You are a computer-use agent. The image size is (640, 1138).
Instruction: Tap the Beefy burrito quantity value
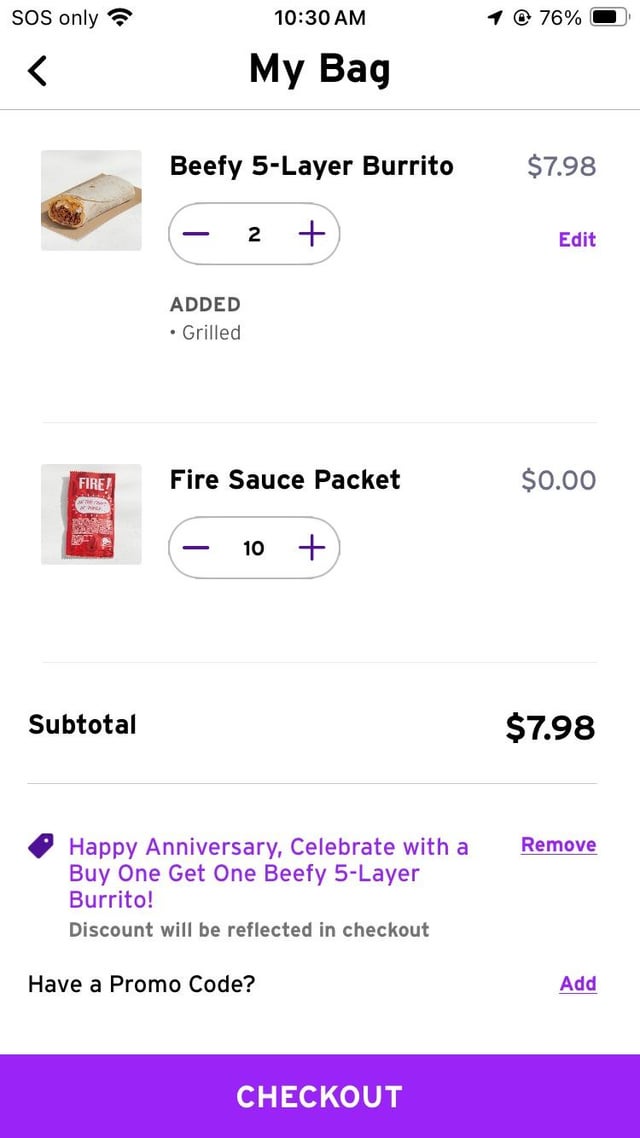pos(254,234)
